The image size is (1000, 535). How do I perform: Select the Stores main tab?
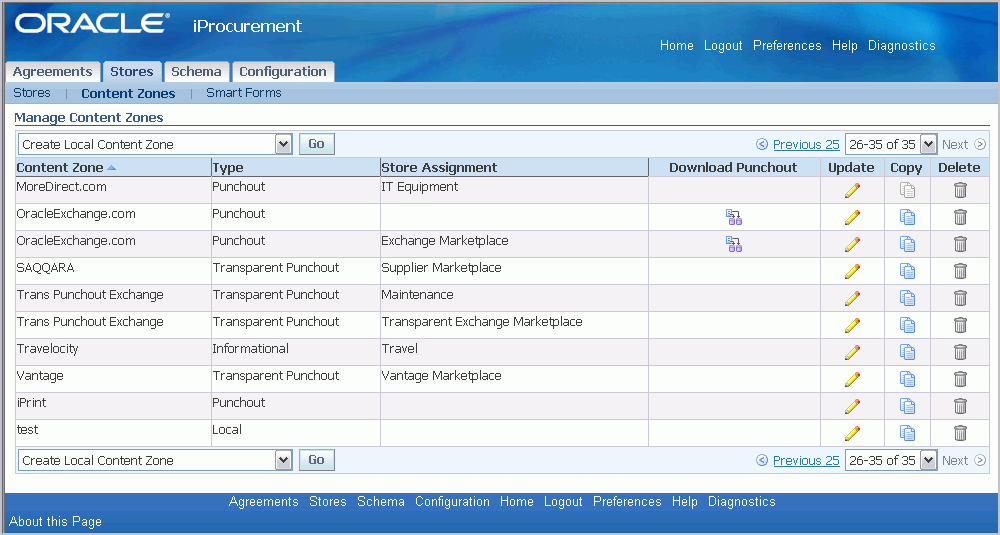pos(131,71)
